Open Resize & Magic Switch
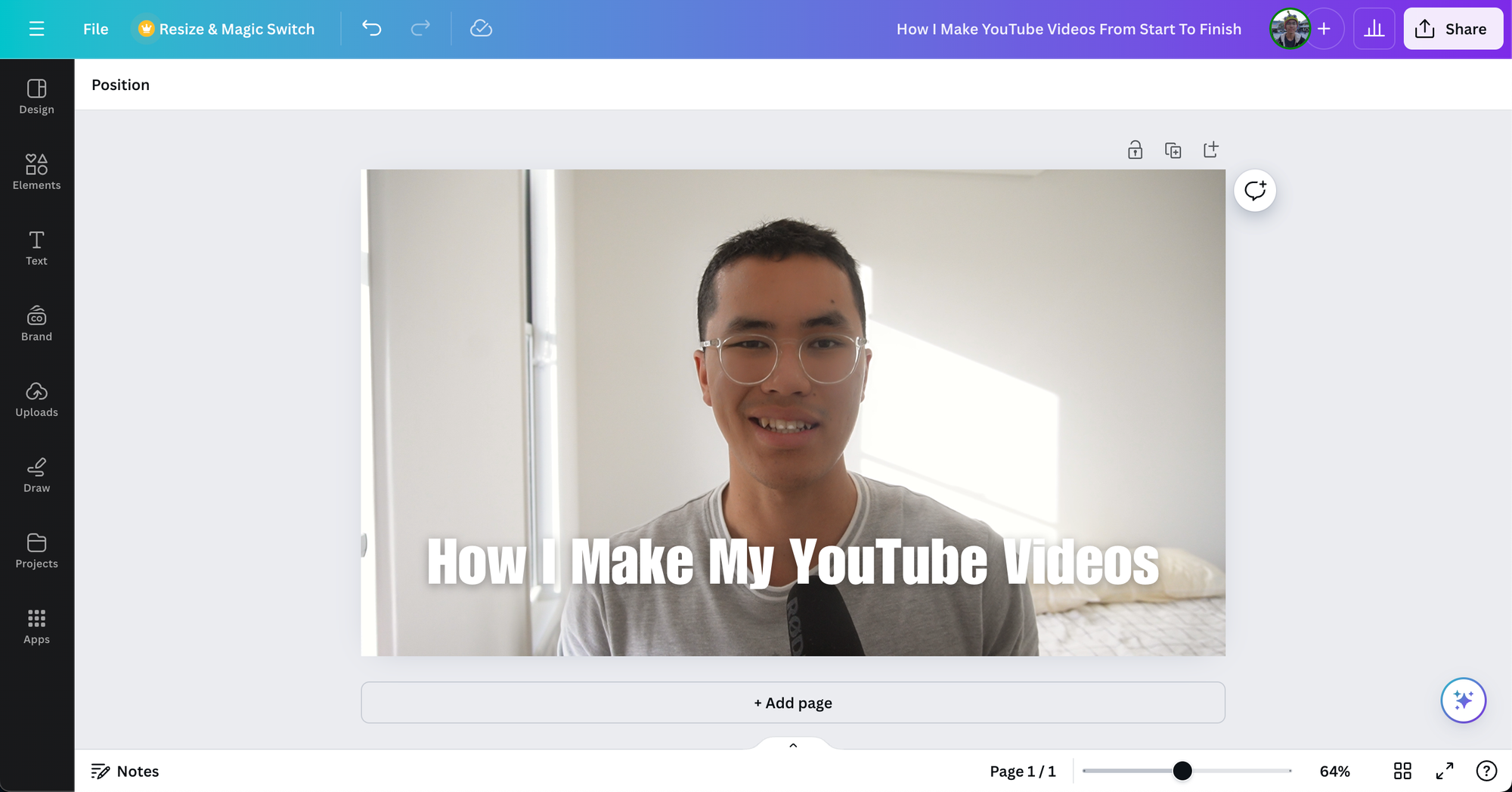This screenshot has width=1512, height=792. [x=226, y=29]
